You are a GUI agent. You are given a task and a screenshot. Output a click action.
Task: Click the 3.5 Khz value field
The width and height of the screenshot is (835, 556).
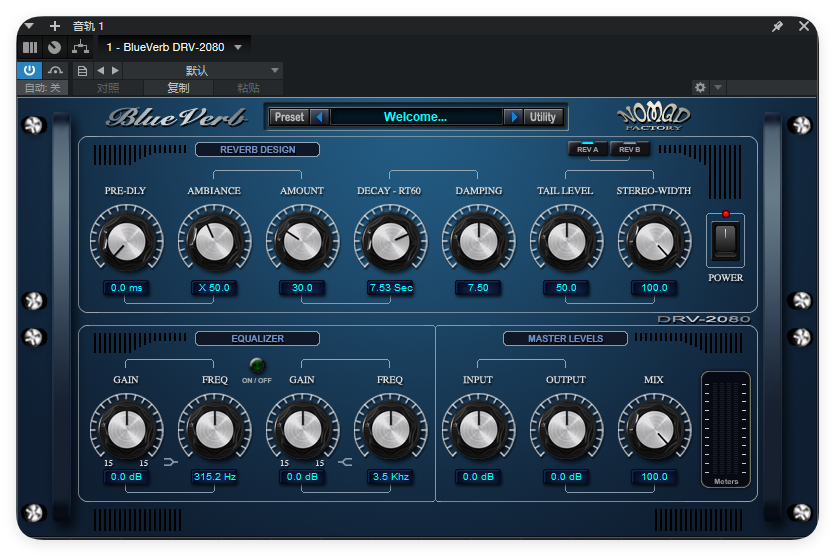click(x=390, y=477)
